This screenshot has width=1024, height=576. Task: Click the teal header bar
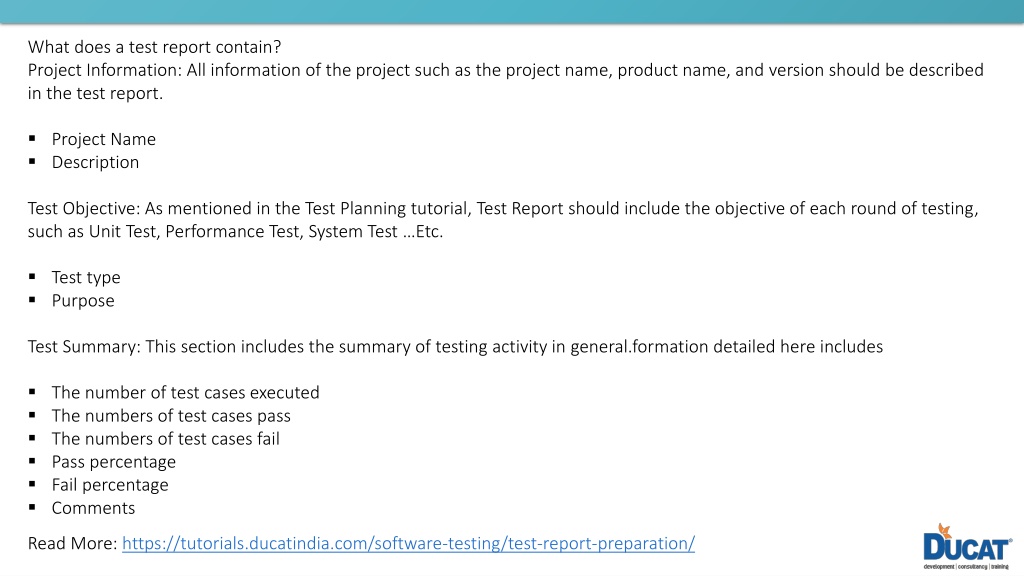tap(512, 12)
